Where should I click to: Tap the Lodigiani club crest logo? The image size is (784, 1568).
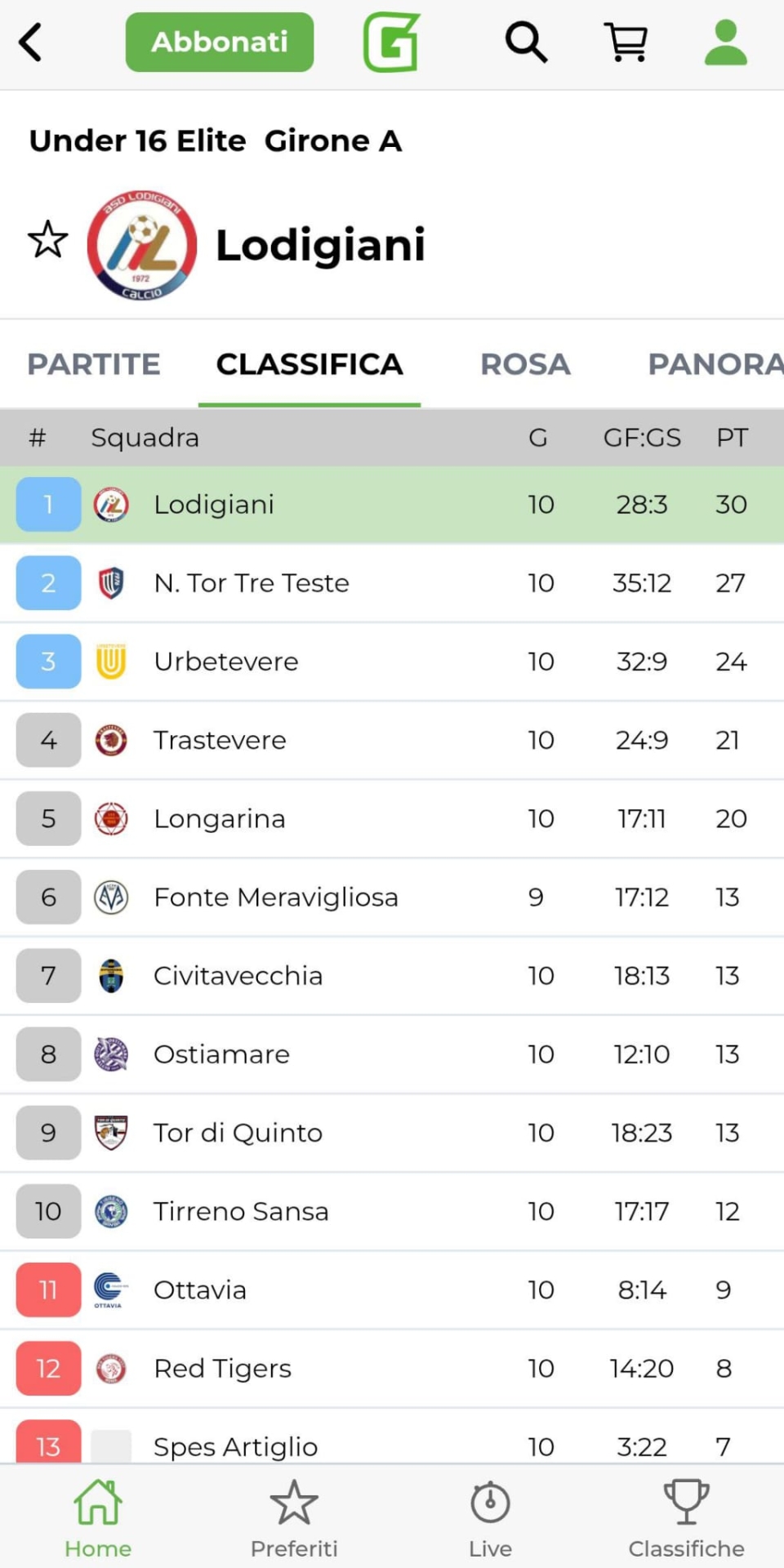(x=142, y=245)
